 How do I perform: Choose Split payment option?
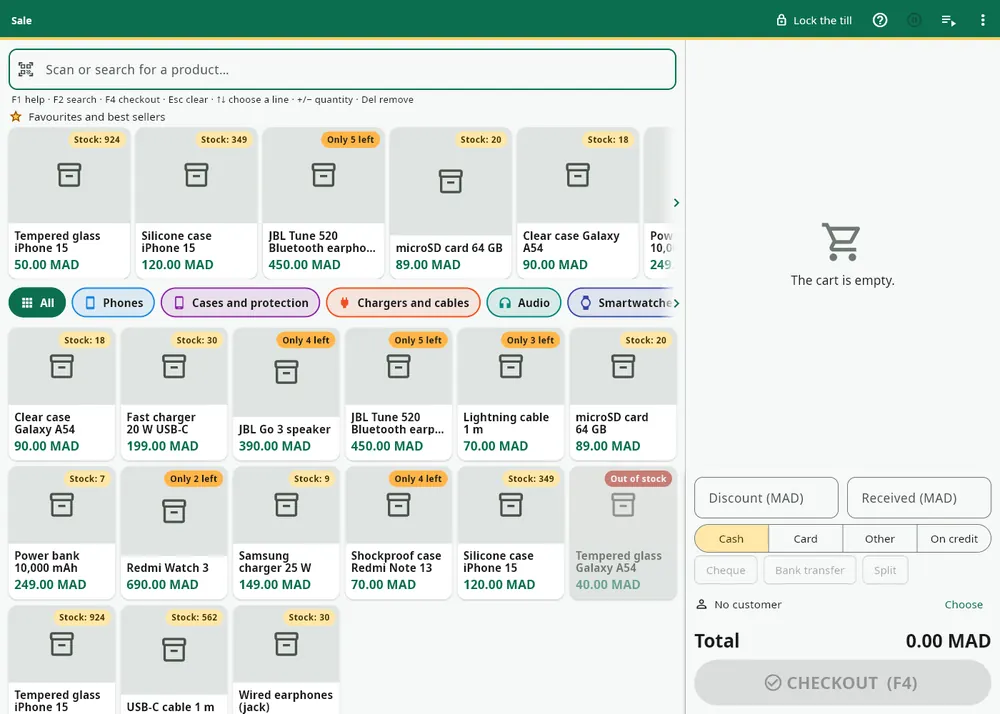pos(885,570)
